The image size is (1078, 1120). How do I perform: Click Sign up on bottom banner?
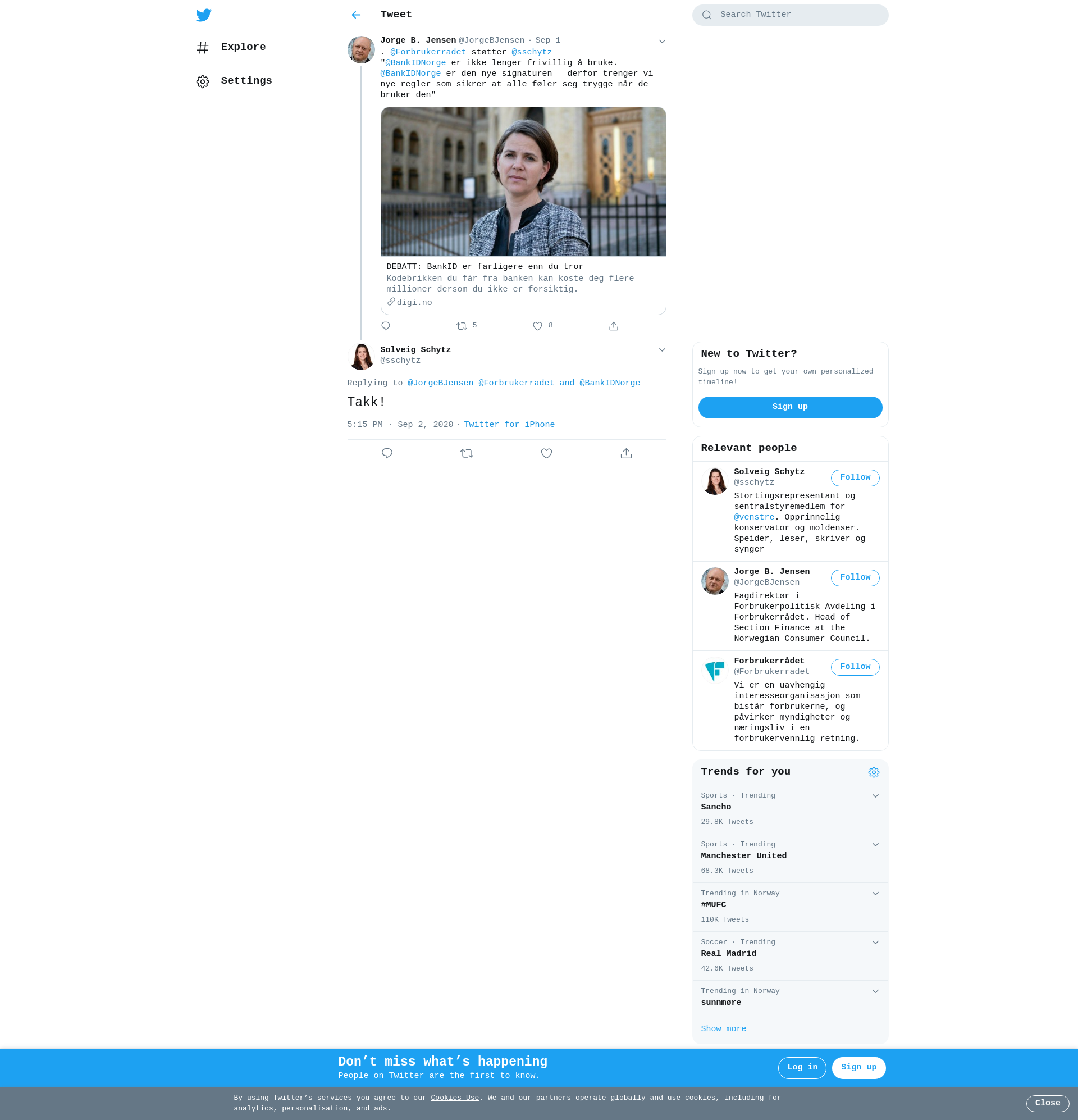click(x=858, y=1067)
